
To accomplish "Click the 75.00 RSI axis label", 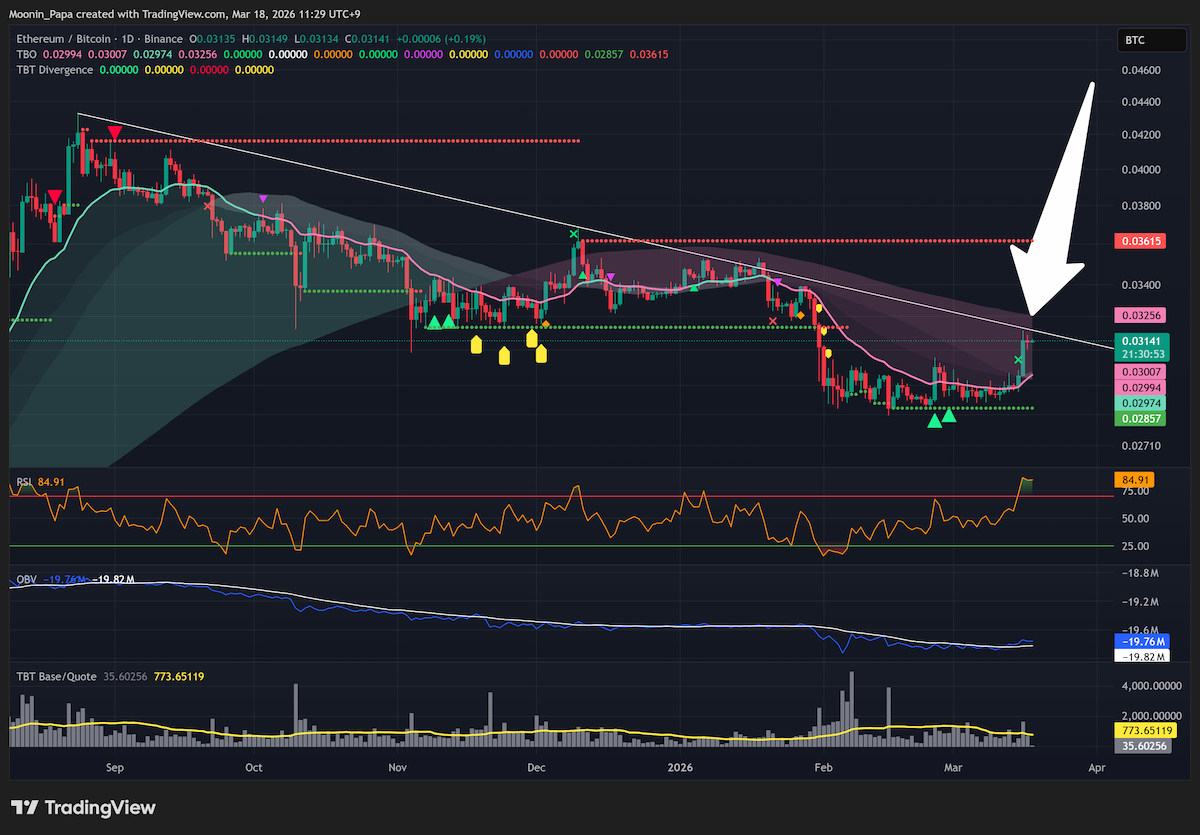I will pyautogui.click(x=1134, y=491).
